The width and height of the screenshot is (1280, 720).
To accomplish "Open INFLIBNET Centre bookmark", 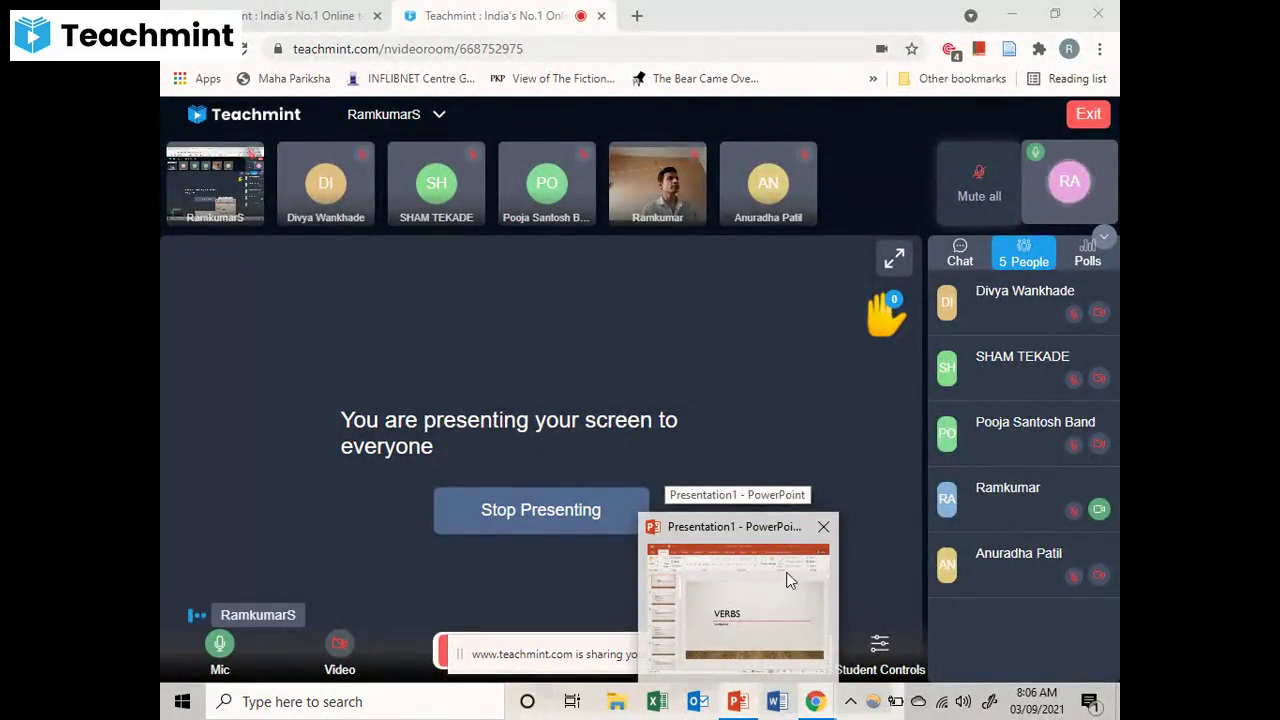I will point(410,79).
